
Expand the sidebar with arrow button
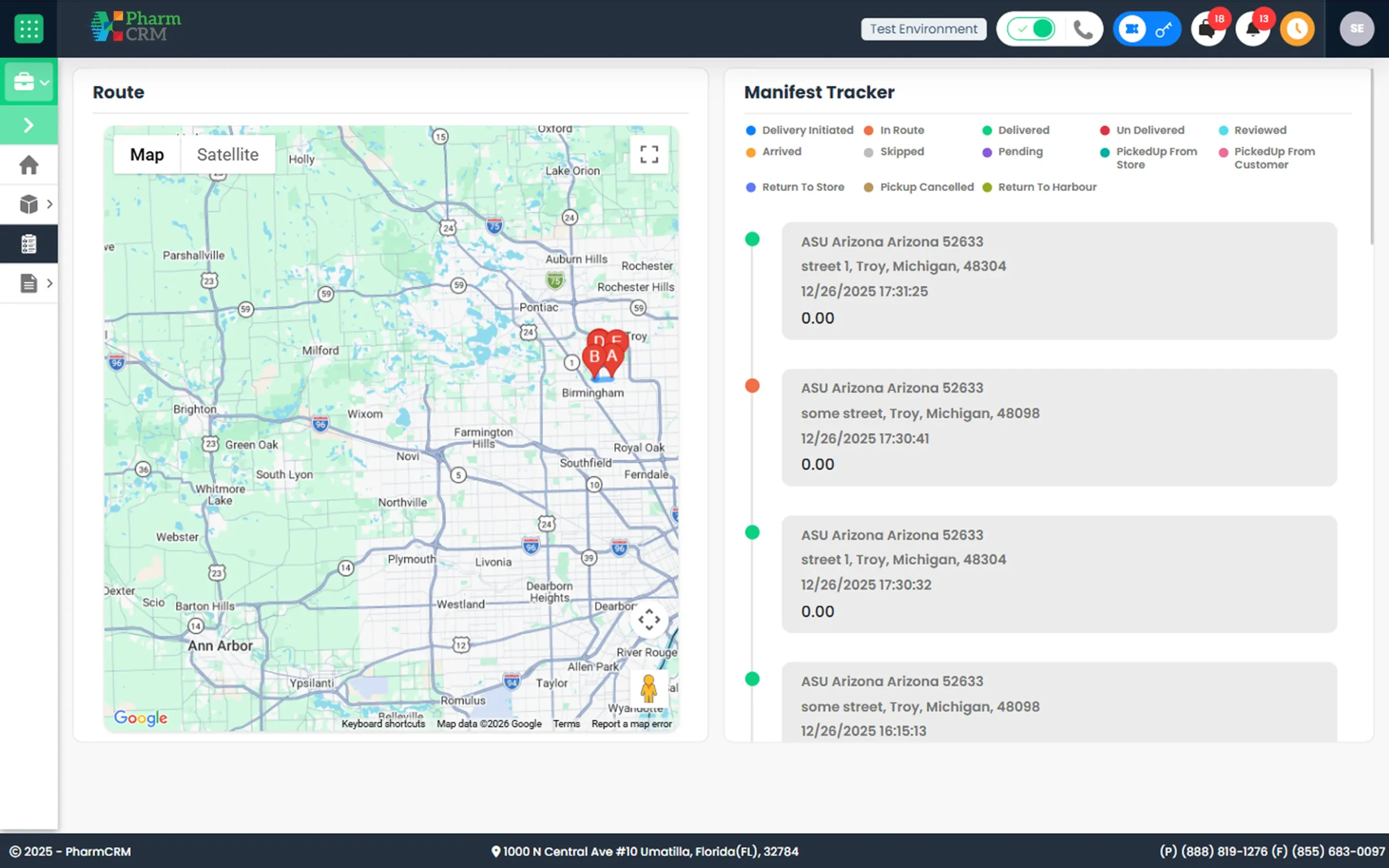click(x=29, y=125)
